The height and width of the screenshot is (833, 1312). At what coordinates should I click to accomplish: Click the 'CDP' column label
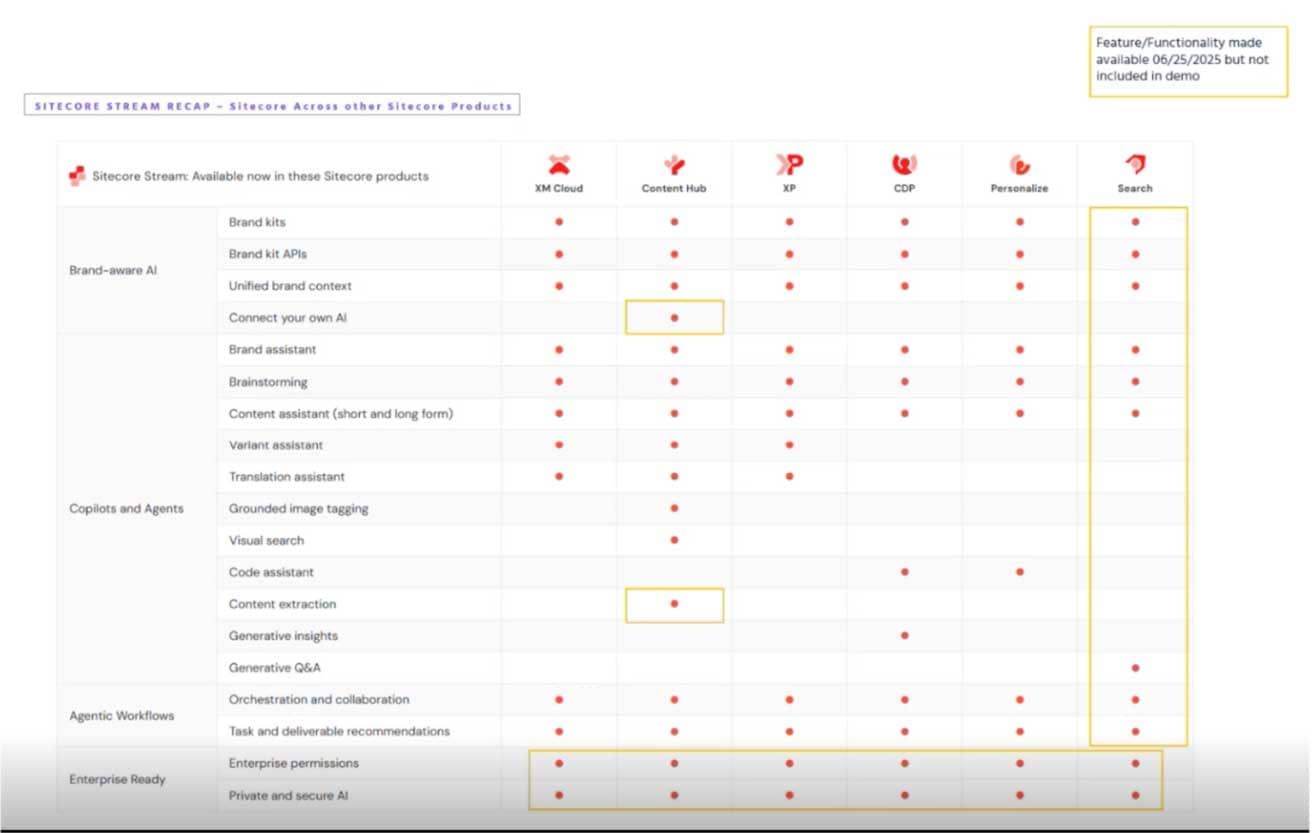(905, 188)
